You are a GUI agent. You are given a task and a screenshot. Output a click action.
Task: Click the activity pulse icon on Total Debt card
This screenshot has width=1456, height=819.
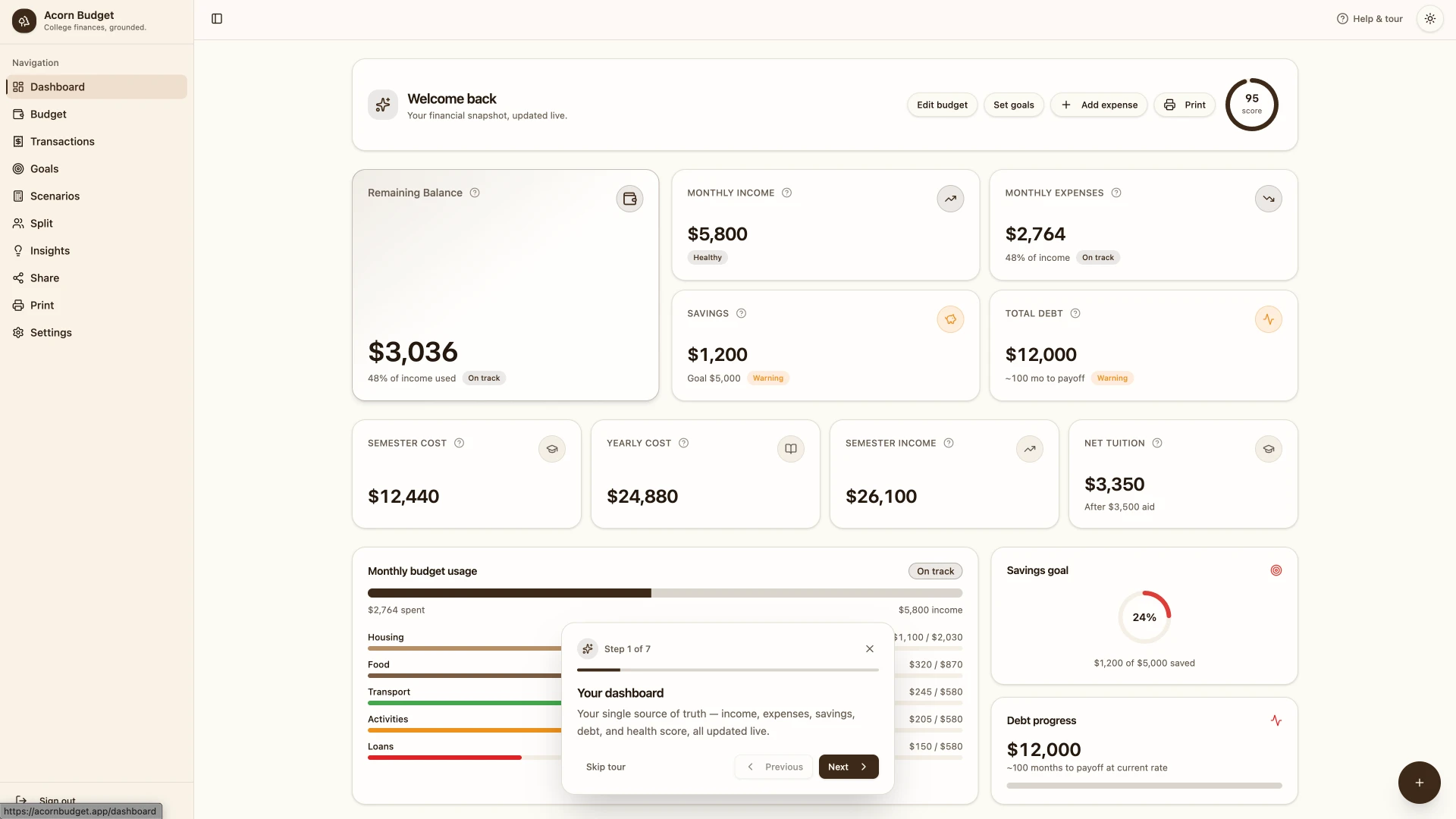pyautogui.click(x=1269, y=319)
